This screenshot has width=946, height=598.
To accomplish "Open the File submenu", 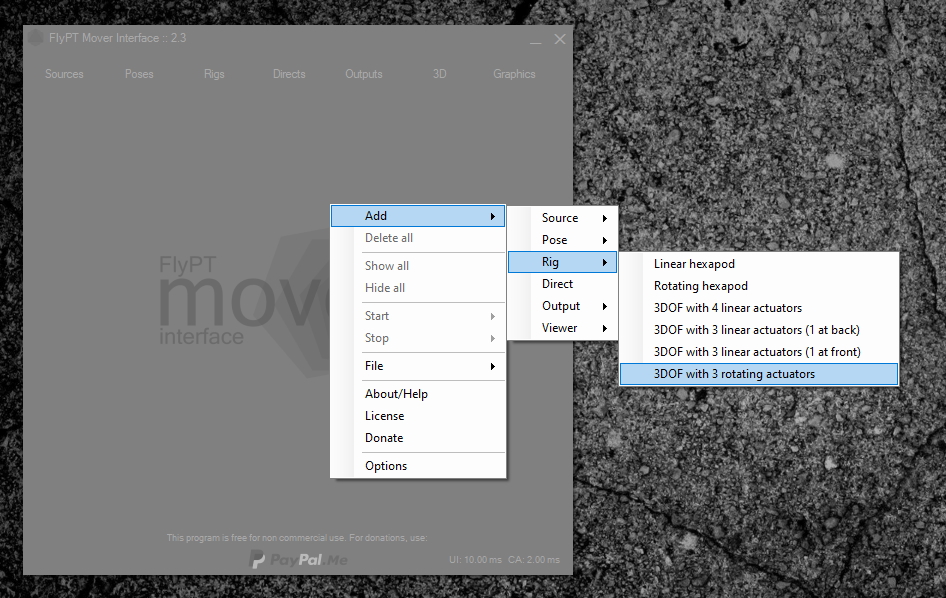I will 417,366.
